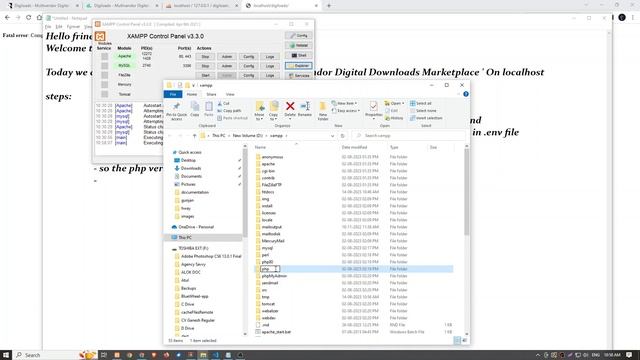Click History in the Open group
This screenshot has height=360, width=640.
click(x=394, y=118)
